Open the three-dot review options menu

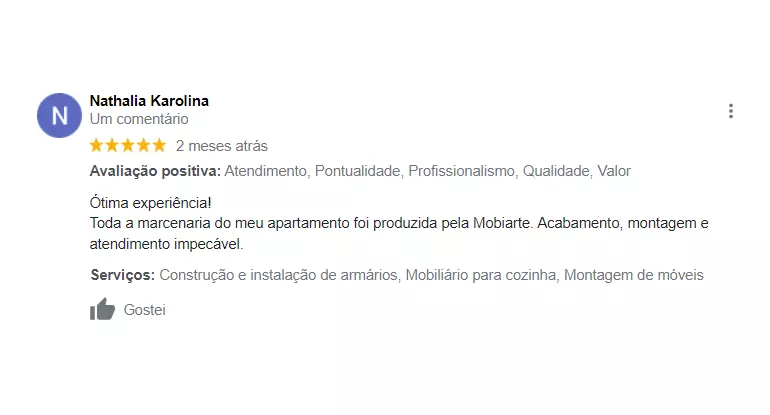point(731,111)
